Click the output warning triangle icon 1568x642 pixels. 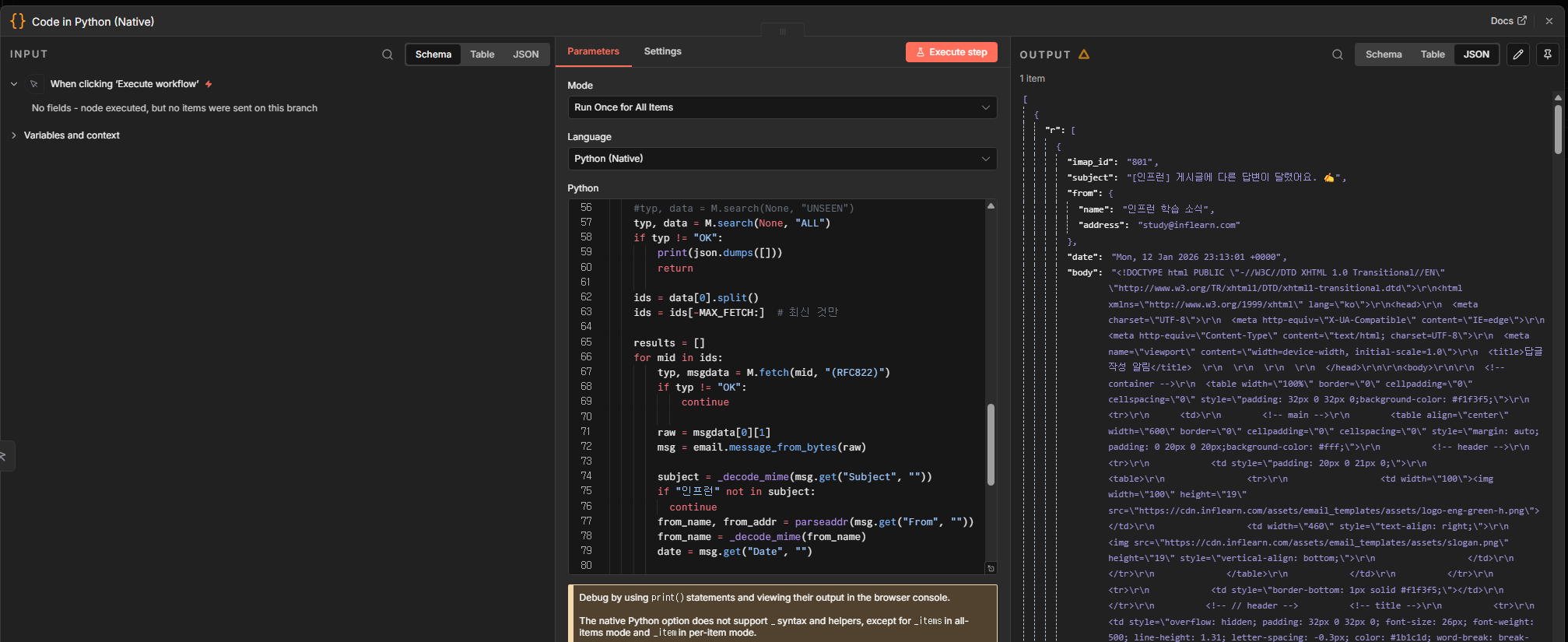tap(1084, 54)
